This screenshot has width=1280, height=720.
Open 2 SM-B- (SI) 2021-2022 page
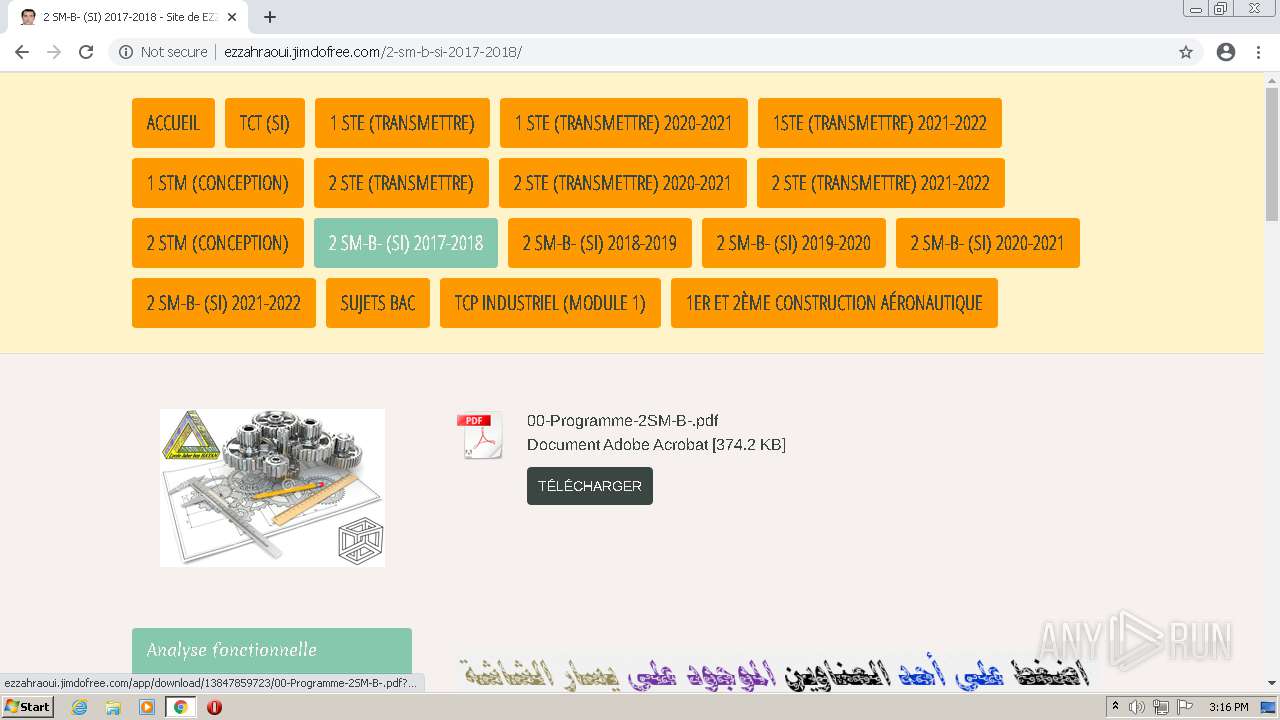pyautogui.click(x=224, y=303)
